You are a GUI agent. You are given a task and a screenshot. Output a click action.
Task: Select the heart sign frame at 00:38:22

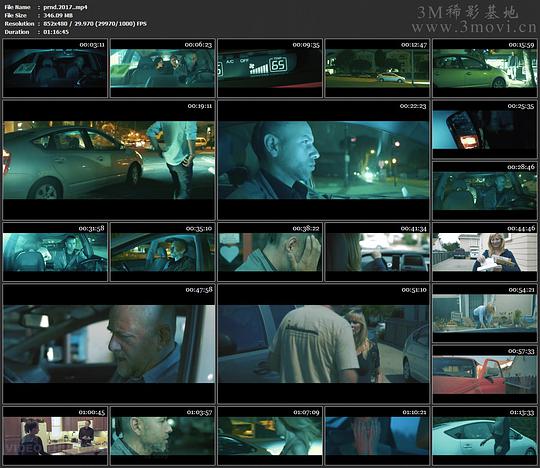pyautogui.click(x=270, y=252)
